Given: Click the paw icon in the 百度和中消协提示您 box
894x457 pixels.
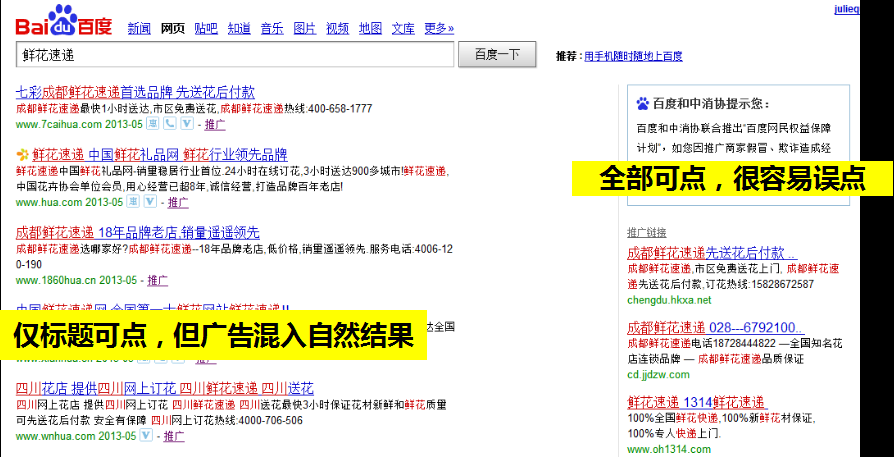Looking at the screenshot, I should 643,104.
